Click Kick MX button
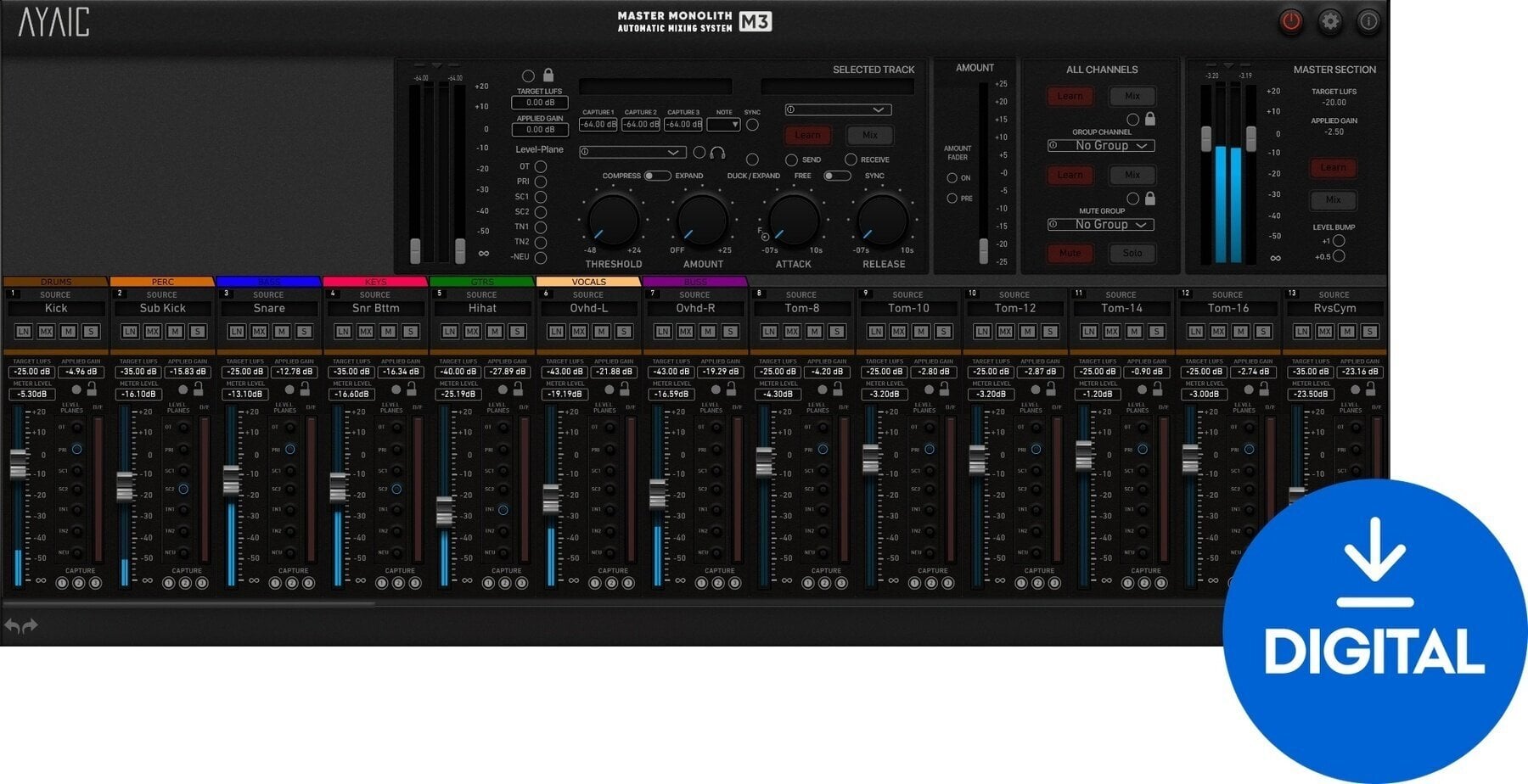Viewport: 1528px width, 784px height. point(46,332)
